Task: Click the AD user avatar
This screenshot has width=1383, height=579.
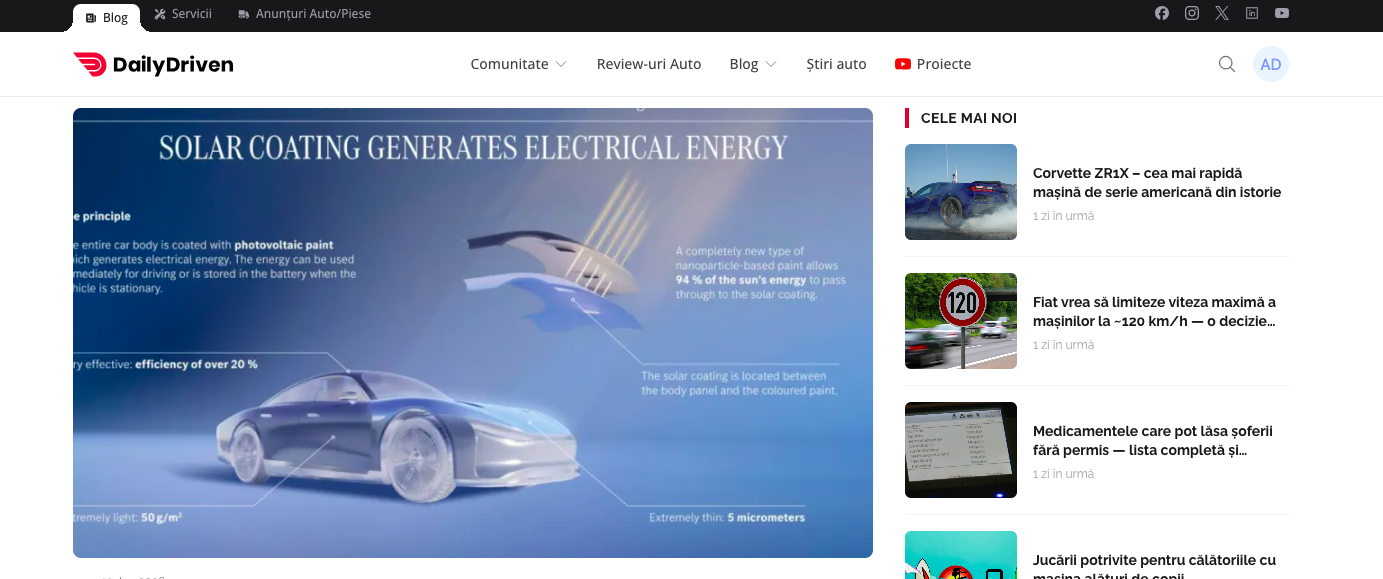Action: [1271, 64]
